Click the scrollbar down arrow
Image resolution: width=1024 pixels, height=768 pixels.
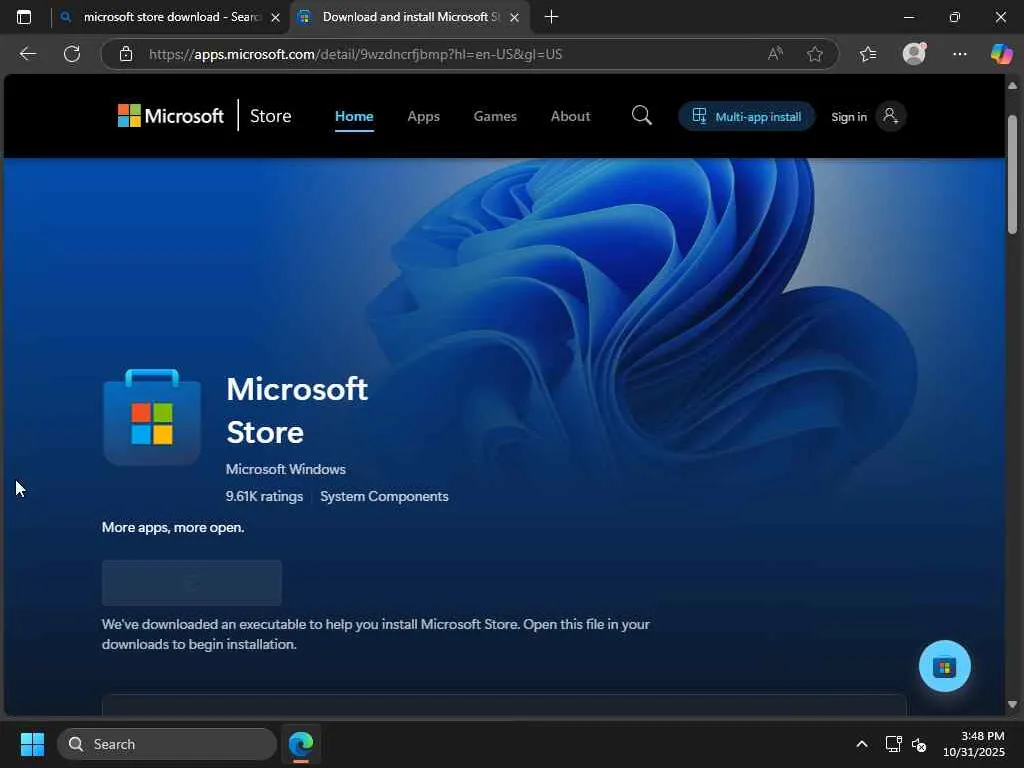(x=1012, y=704)
